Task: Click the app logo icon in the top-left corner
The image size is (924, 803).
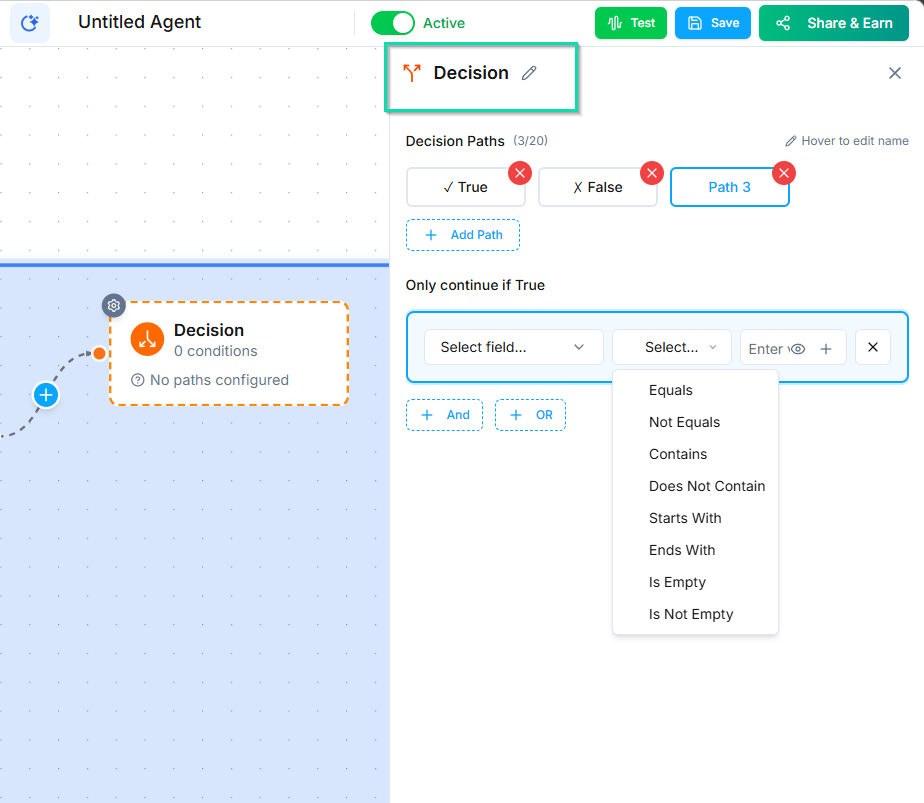Action: pos(29,22)
